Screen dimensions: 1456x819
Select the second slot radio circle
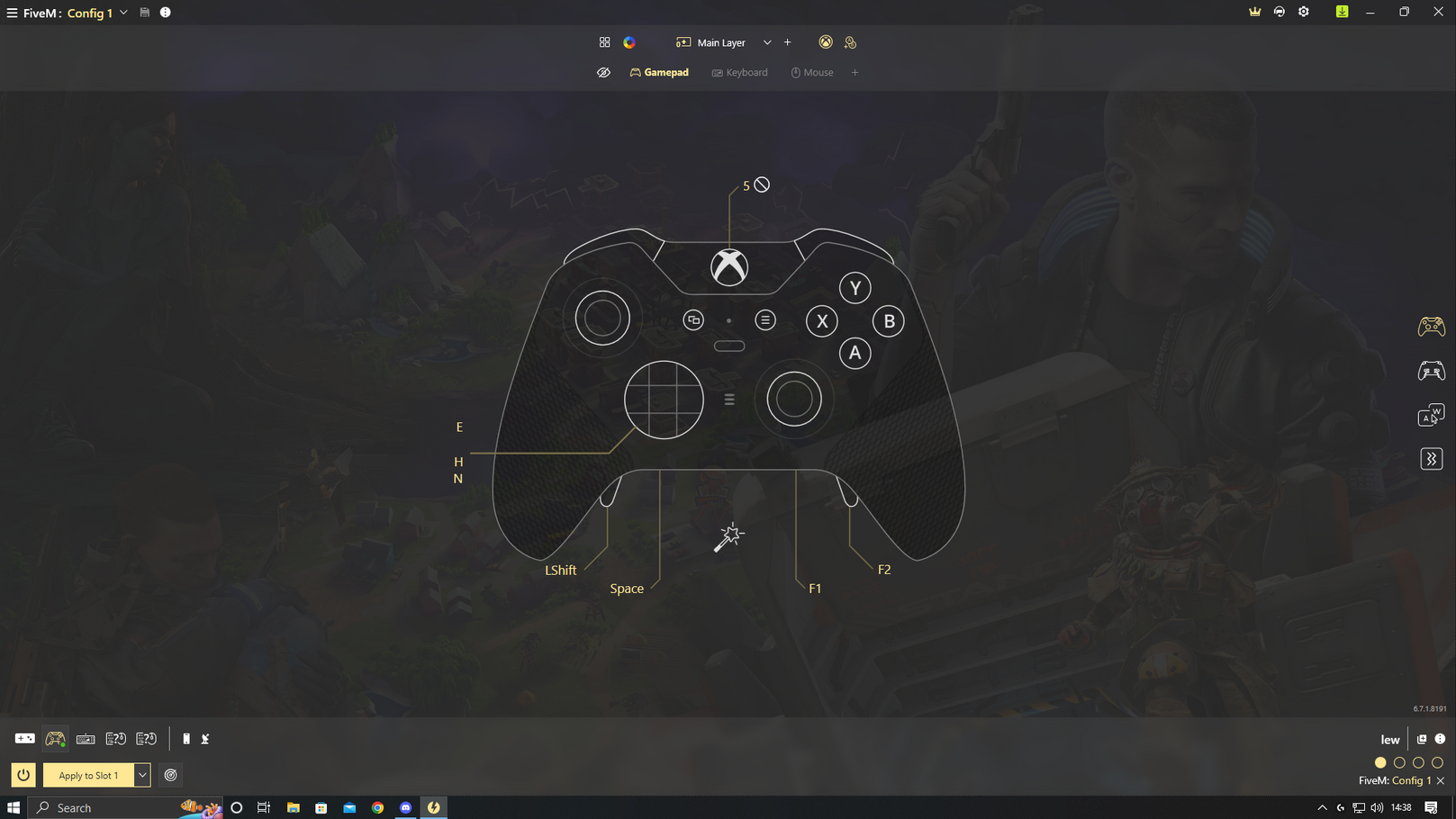(x=1399, y=762)
